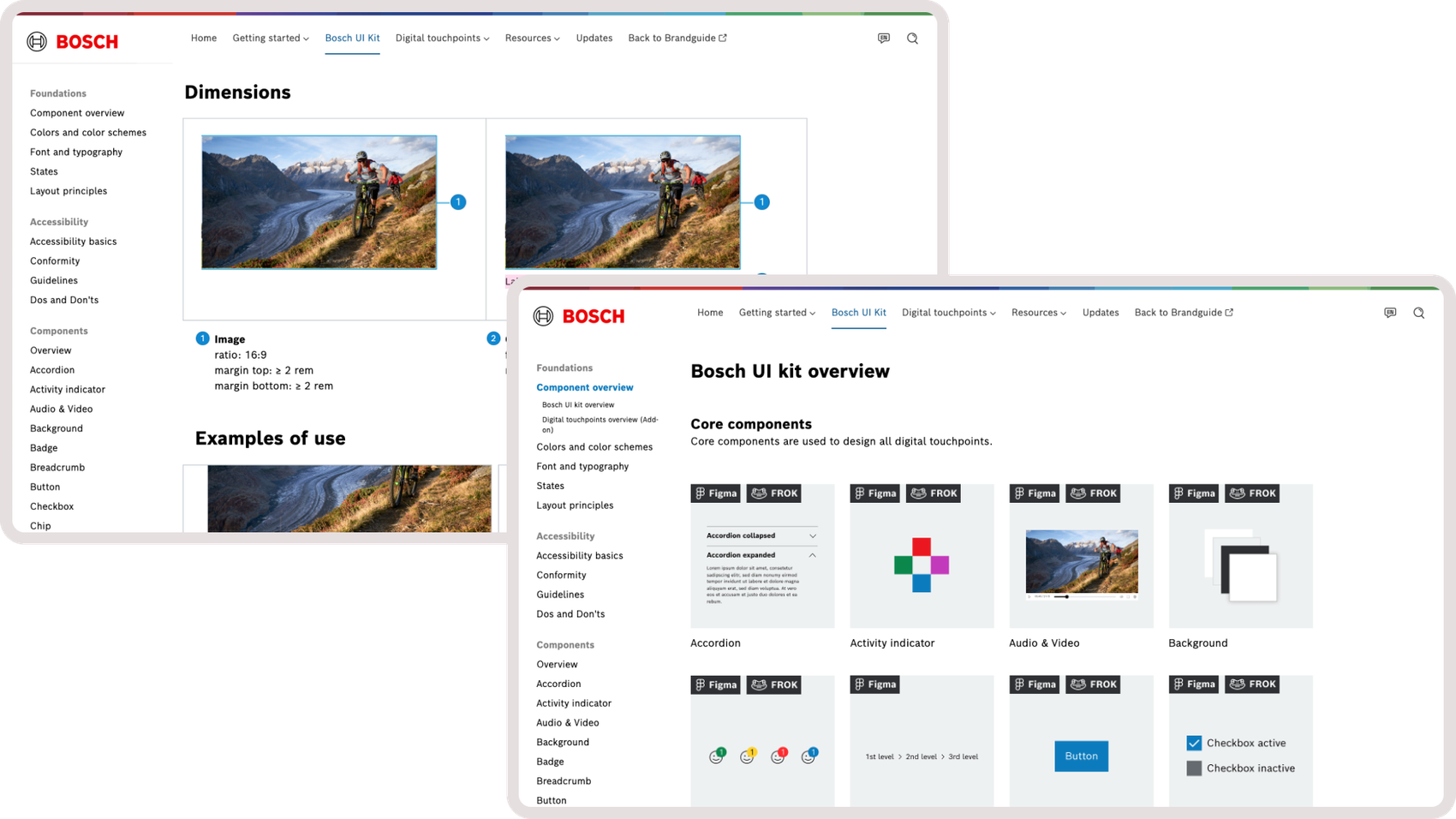
Task: Click Bosch logo in the back window
Action: coord(73,41)
